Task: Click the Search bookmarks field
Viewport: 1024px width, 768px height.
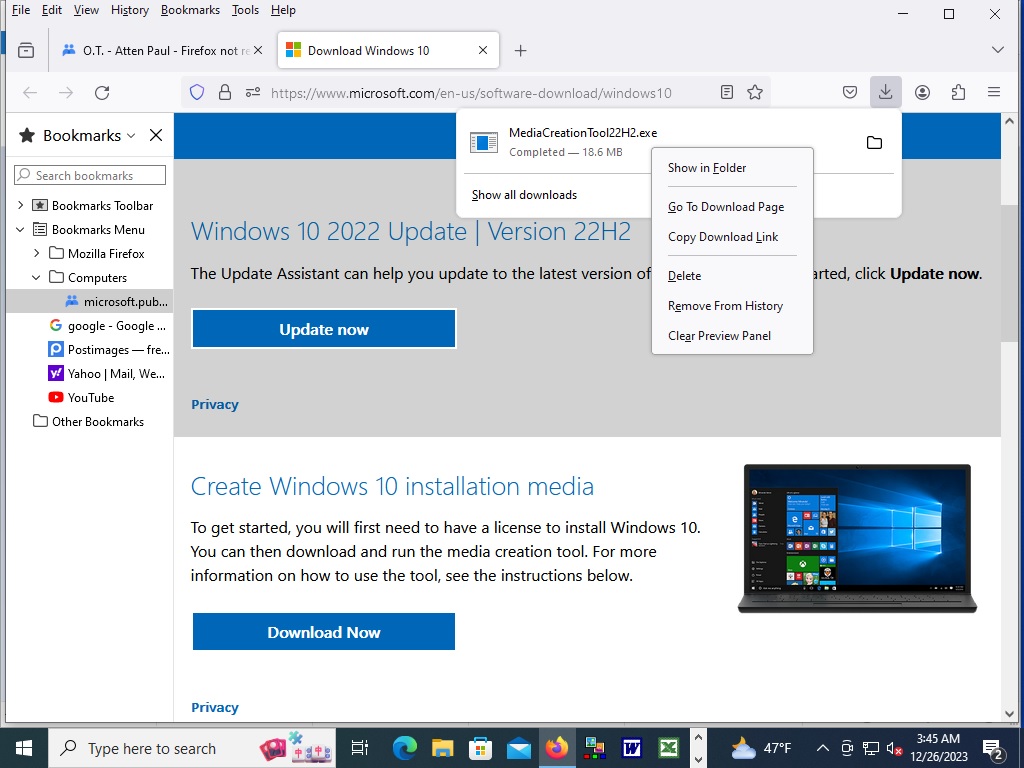Action: click(90, 175)
